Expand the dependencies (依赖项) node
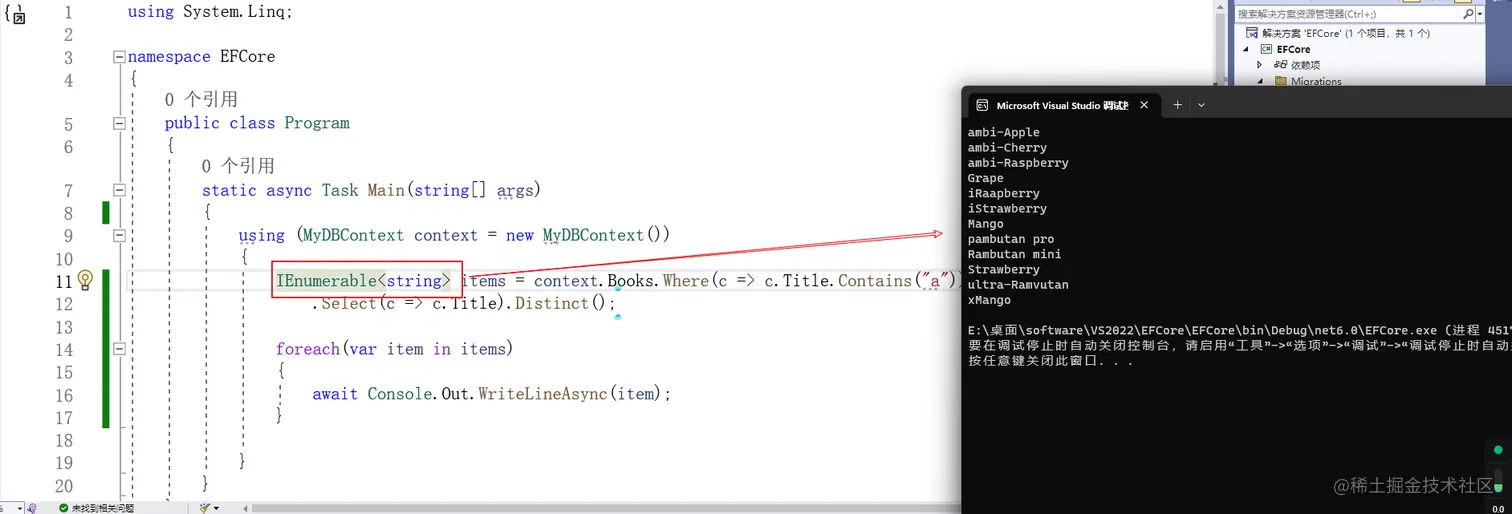Viewport: 1512px width, 514px height. coord(1259,65)
